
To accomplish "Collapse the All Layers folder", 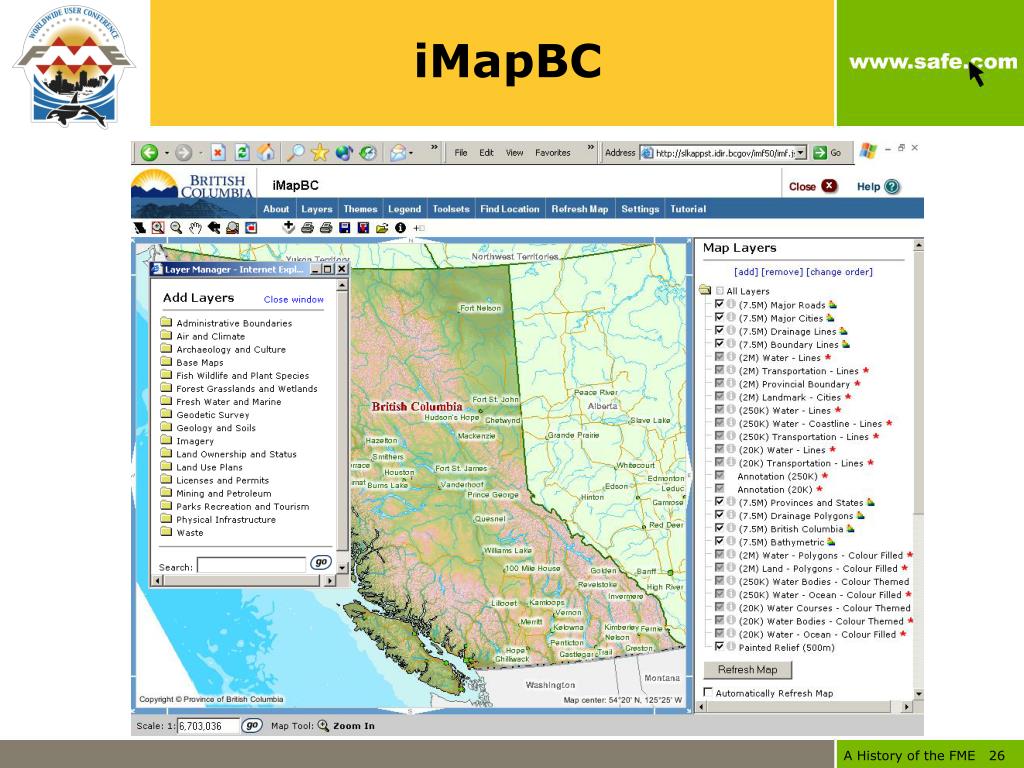I will pyautogui.click(x=705, y=290).
